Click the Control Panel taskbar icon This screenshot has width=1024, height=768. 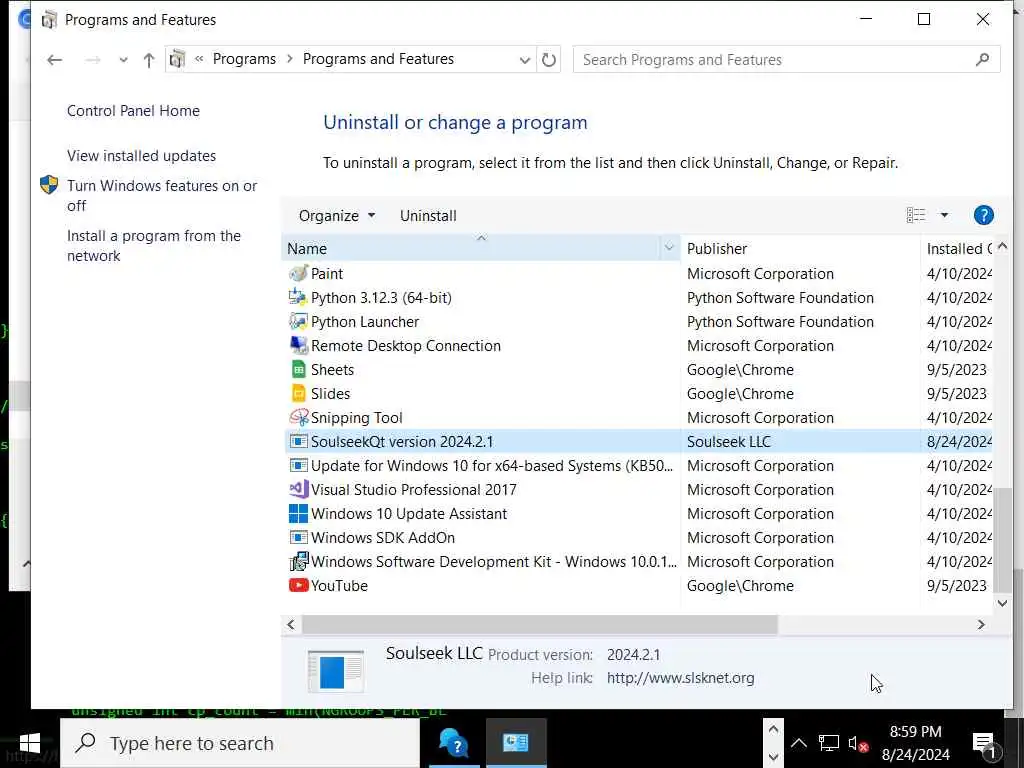516,743
